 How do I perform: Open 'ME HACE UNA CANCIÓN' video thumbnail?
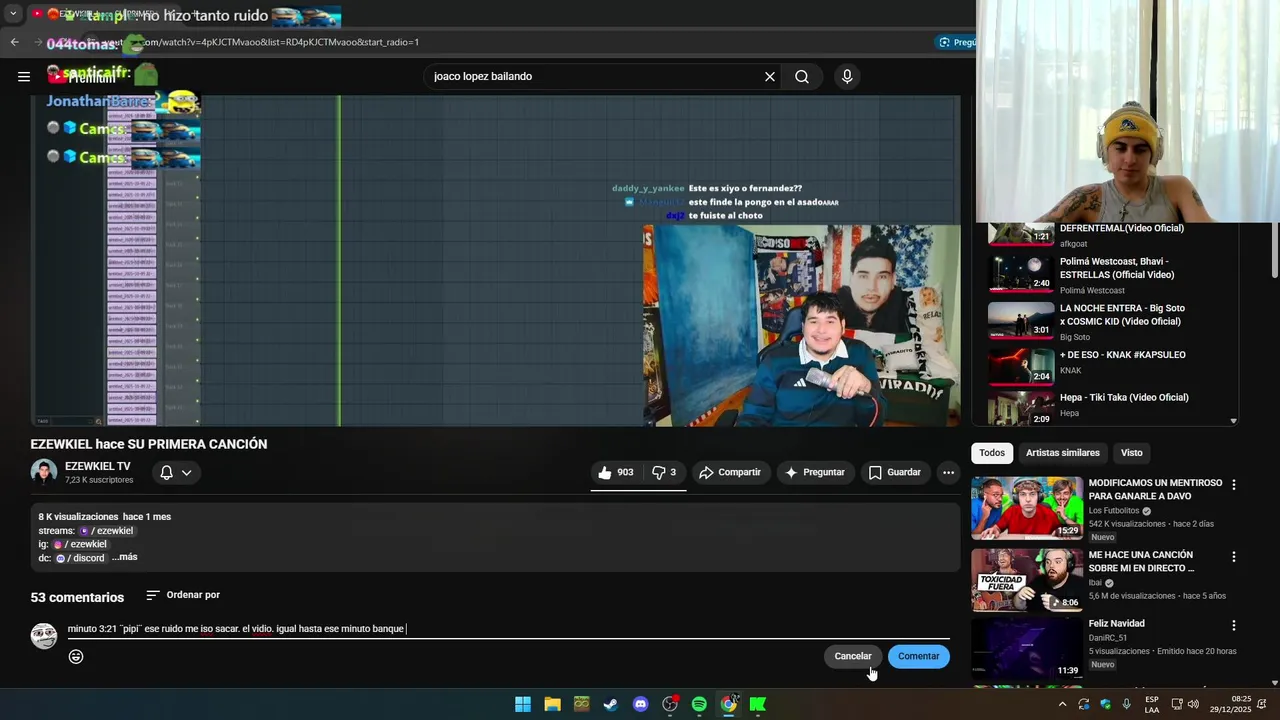[1026, 580]
